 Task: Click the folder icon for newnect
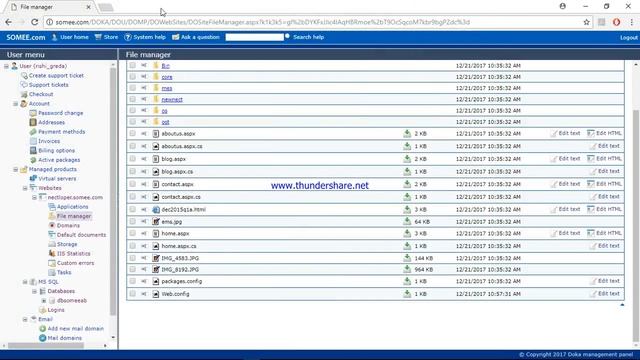pyautogui.click(x=156, y=99)
